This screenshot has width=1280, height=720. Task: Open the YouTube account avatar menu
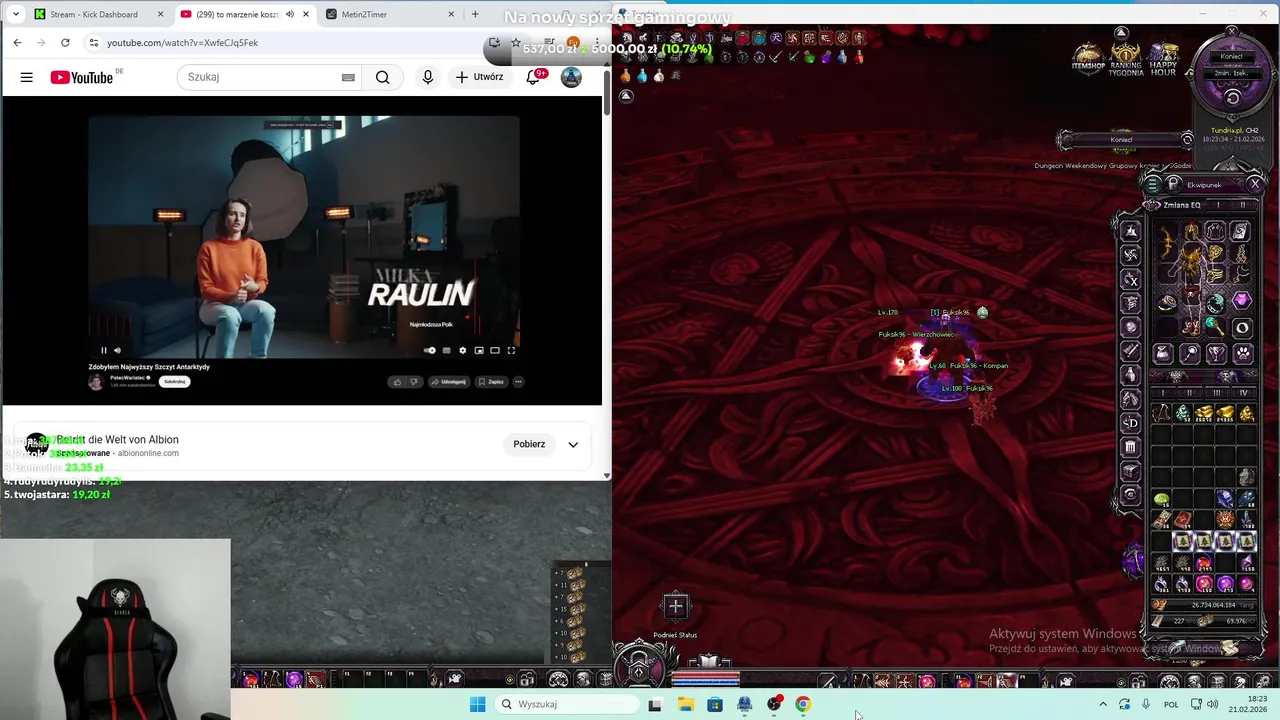point(571,77)
